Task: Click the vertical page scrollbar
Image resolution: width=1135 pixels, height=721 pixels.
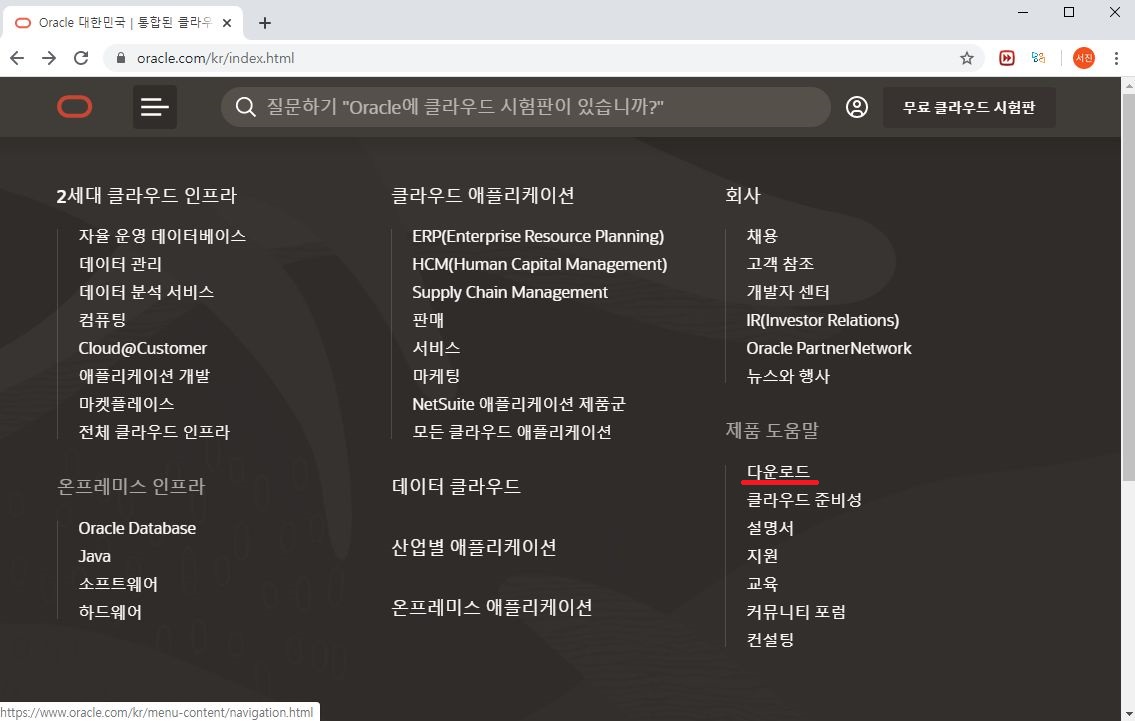Action: click(x=1128, y=286)
